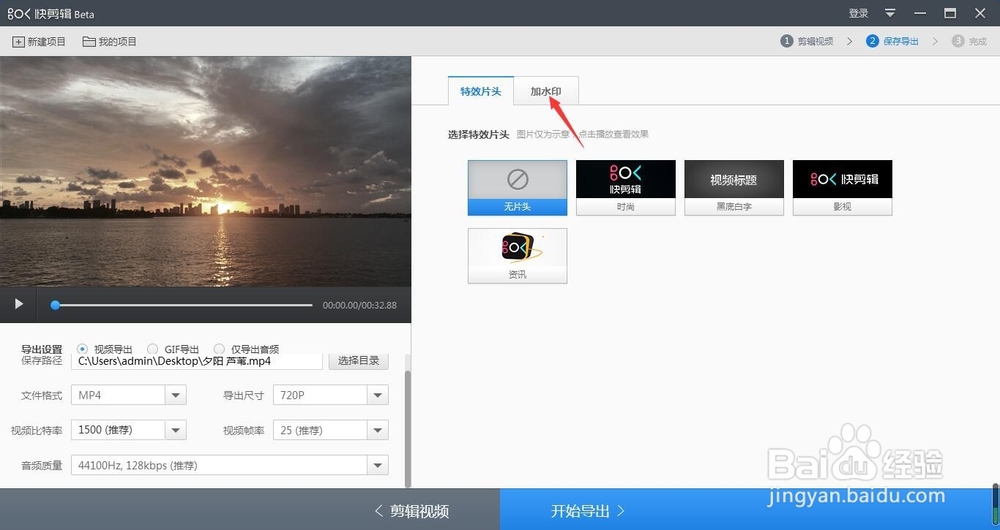Screen dimensions: 1000x530
Task: Click the sunset video preview
Action: (205, 172)
